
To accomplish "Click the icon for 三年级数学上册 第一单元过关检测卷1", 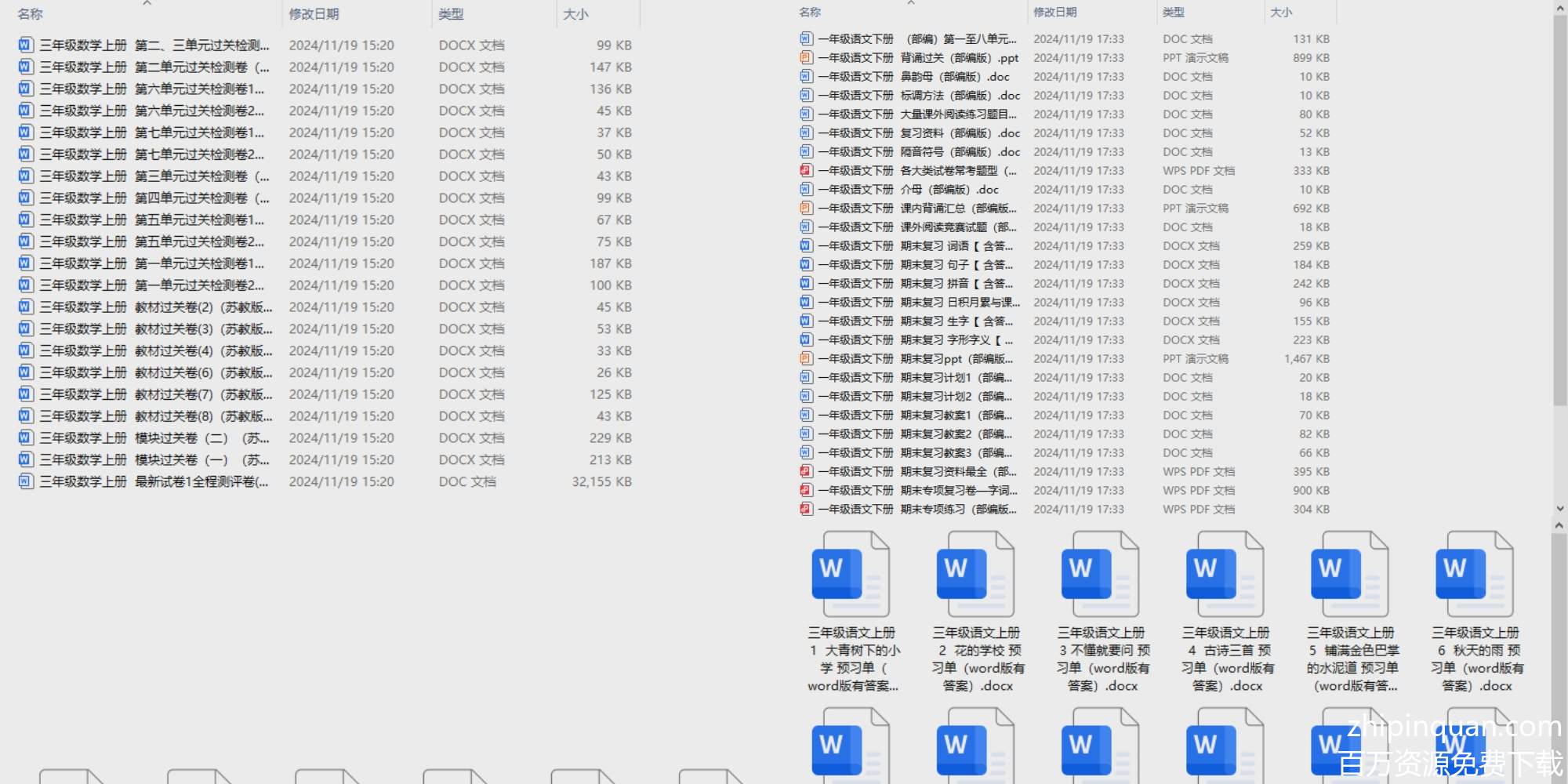I will [26, 263].
